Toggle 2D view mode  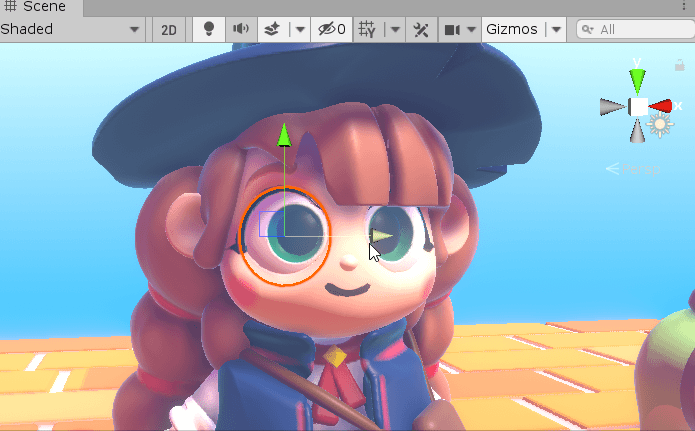[169, 30]
